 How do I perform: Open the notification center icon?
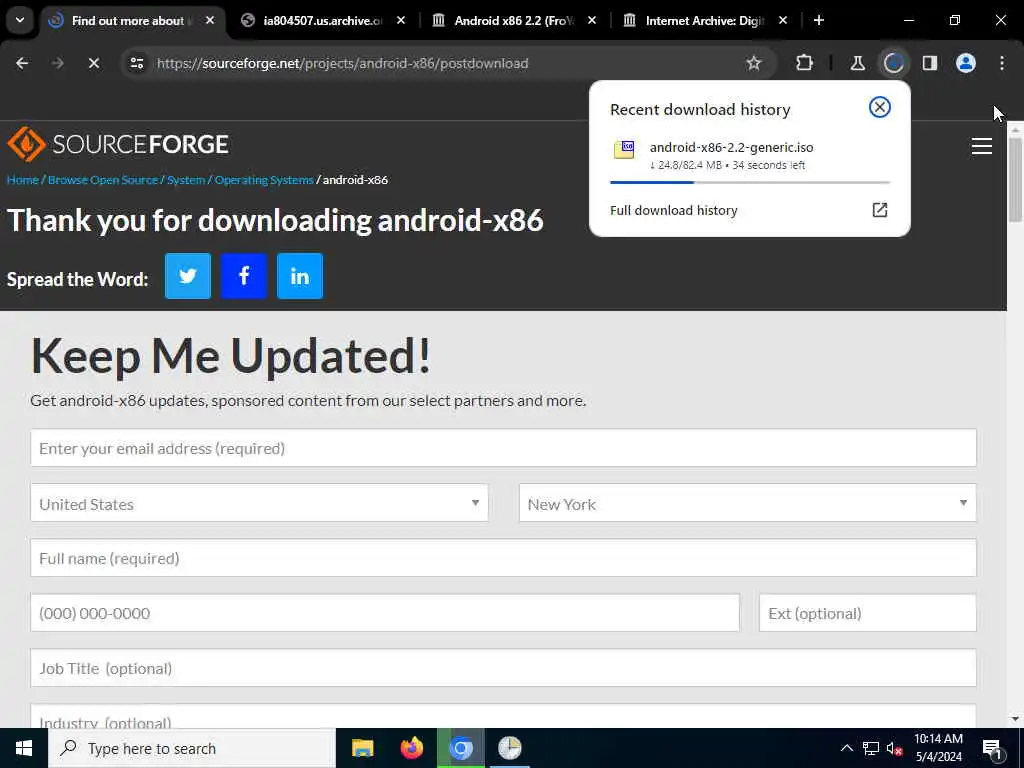(992, 748)
